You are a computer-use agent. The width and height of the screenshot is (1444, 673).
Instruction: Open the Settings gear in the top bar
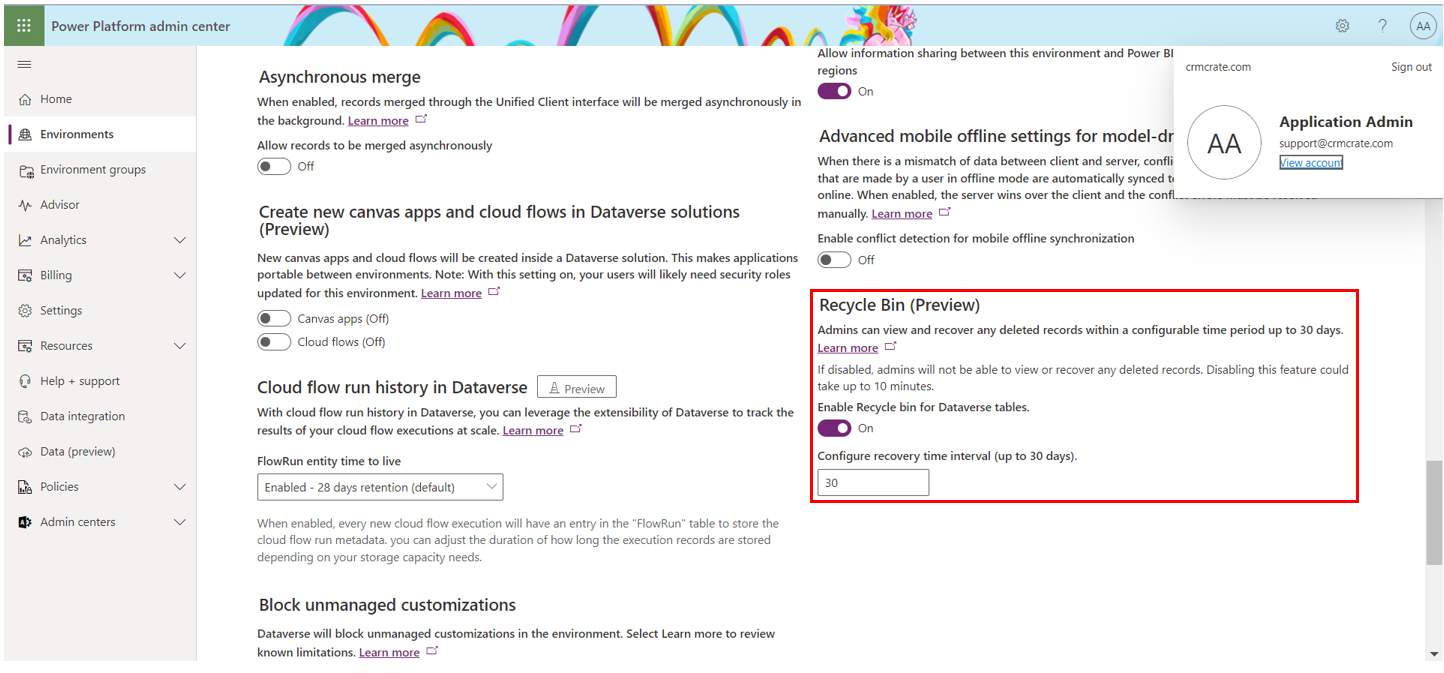click(1342, 25)
